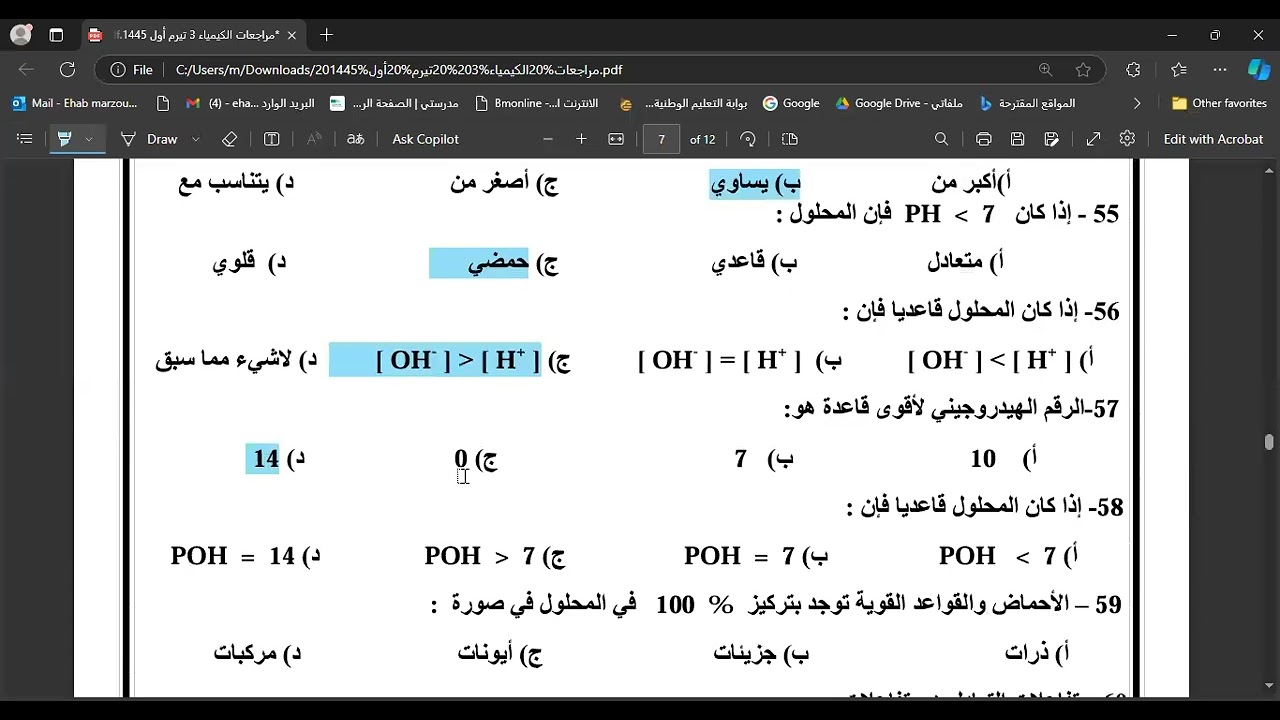
Task: Toggle the Page view icon
Action: pyautogui.click(x=790, y=139)
